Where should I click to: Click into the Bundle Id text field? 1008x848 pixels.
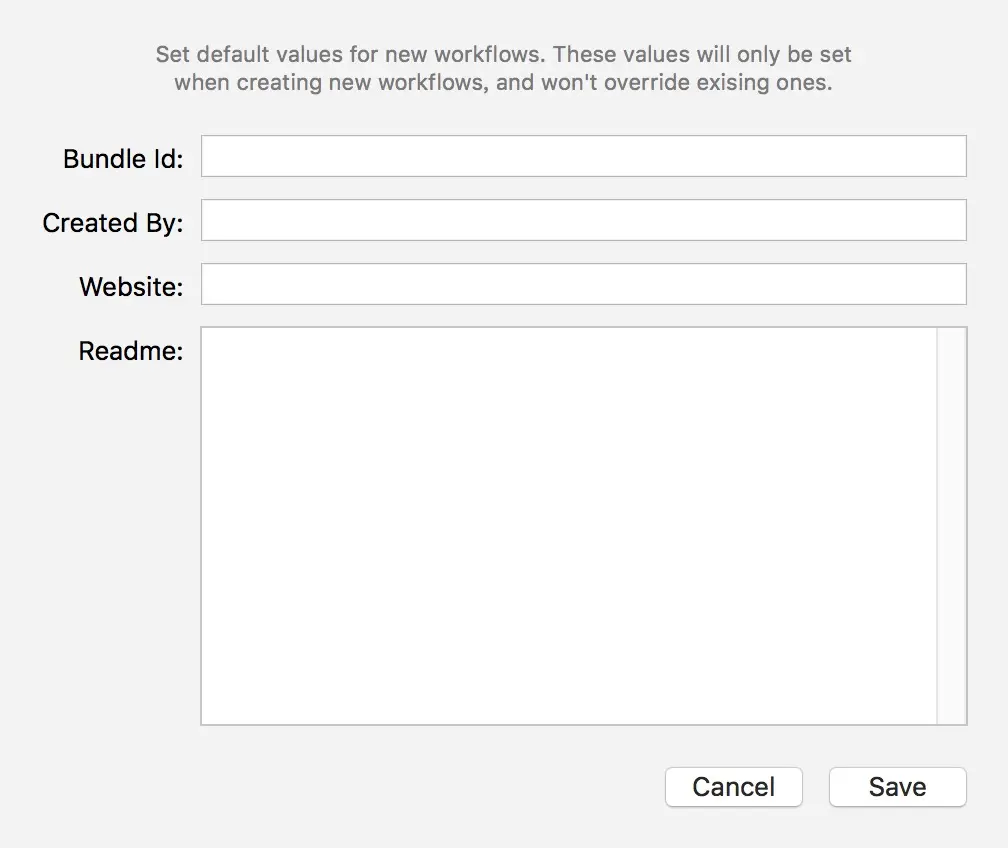pyautogui.click(x=583, y=157)
